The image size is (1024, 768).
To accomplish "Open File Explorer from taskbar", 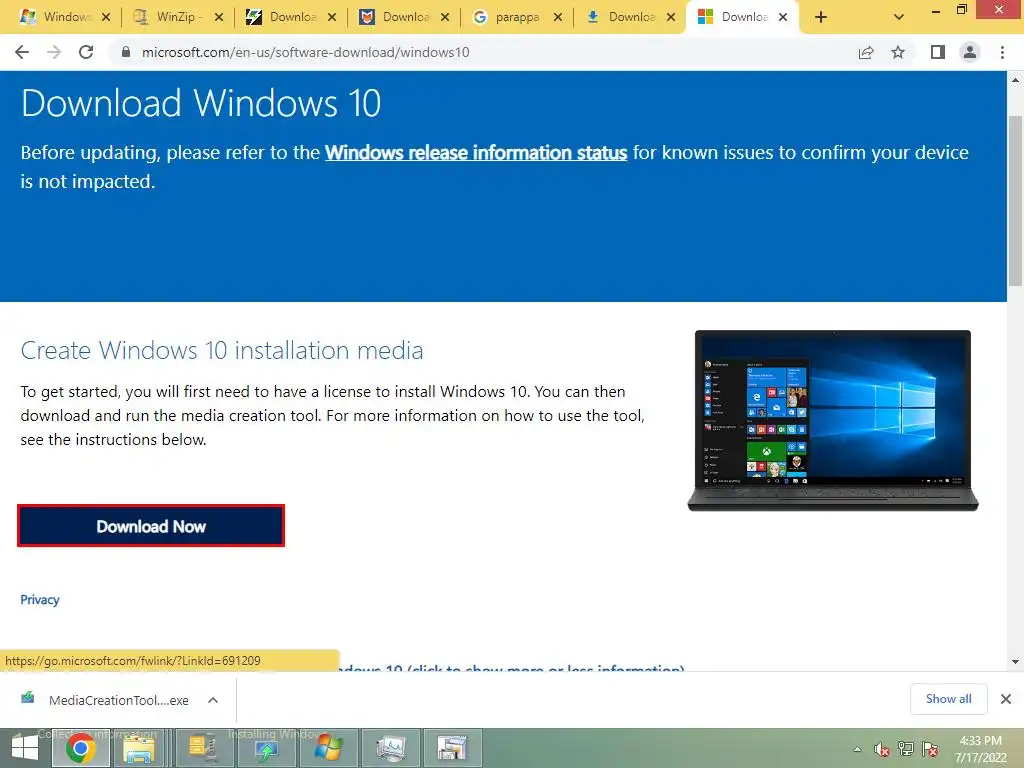I will (139, 748).
